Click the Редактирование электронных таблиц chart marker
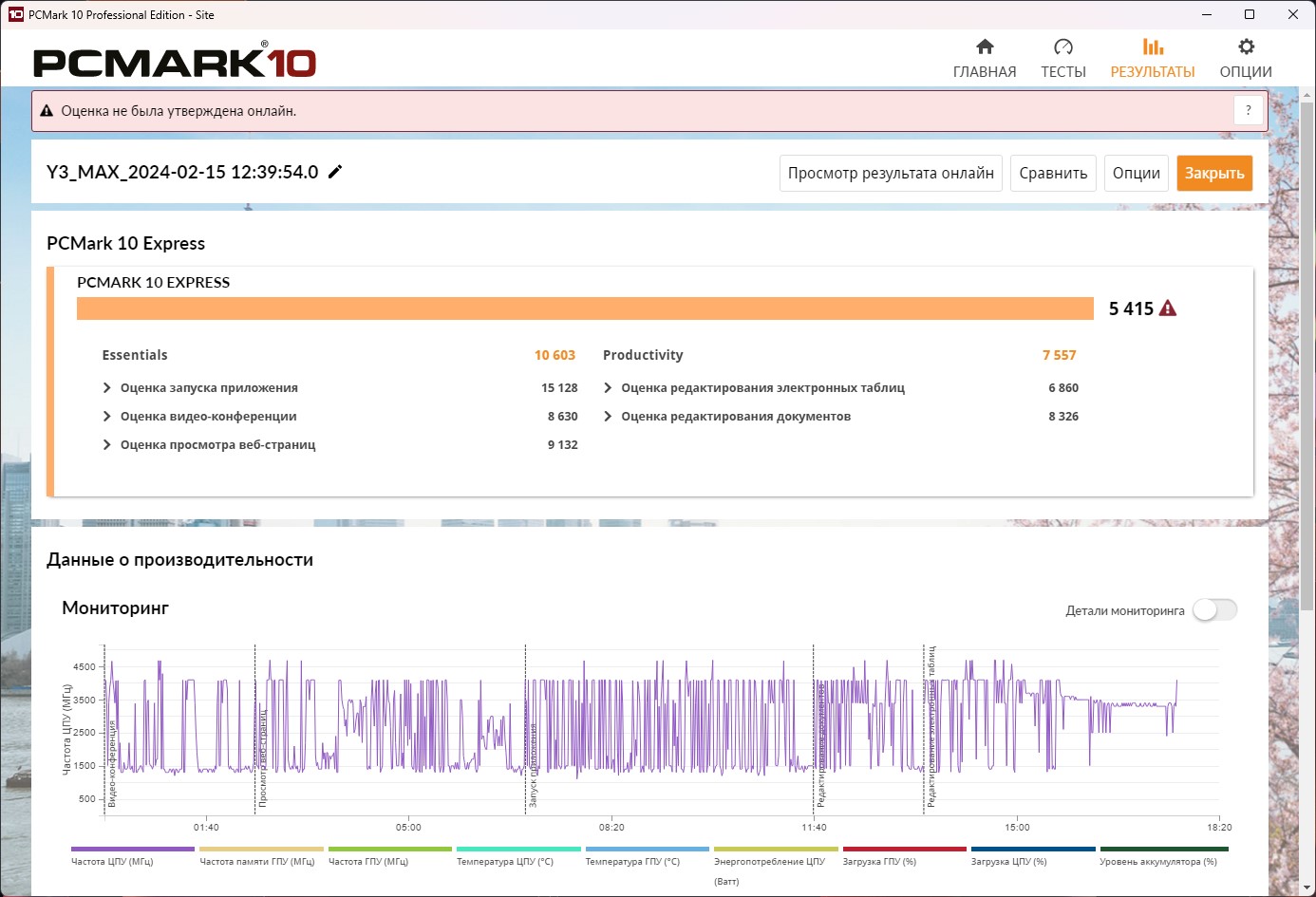The image size is (1316, 897). [x=931, y=726]
